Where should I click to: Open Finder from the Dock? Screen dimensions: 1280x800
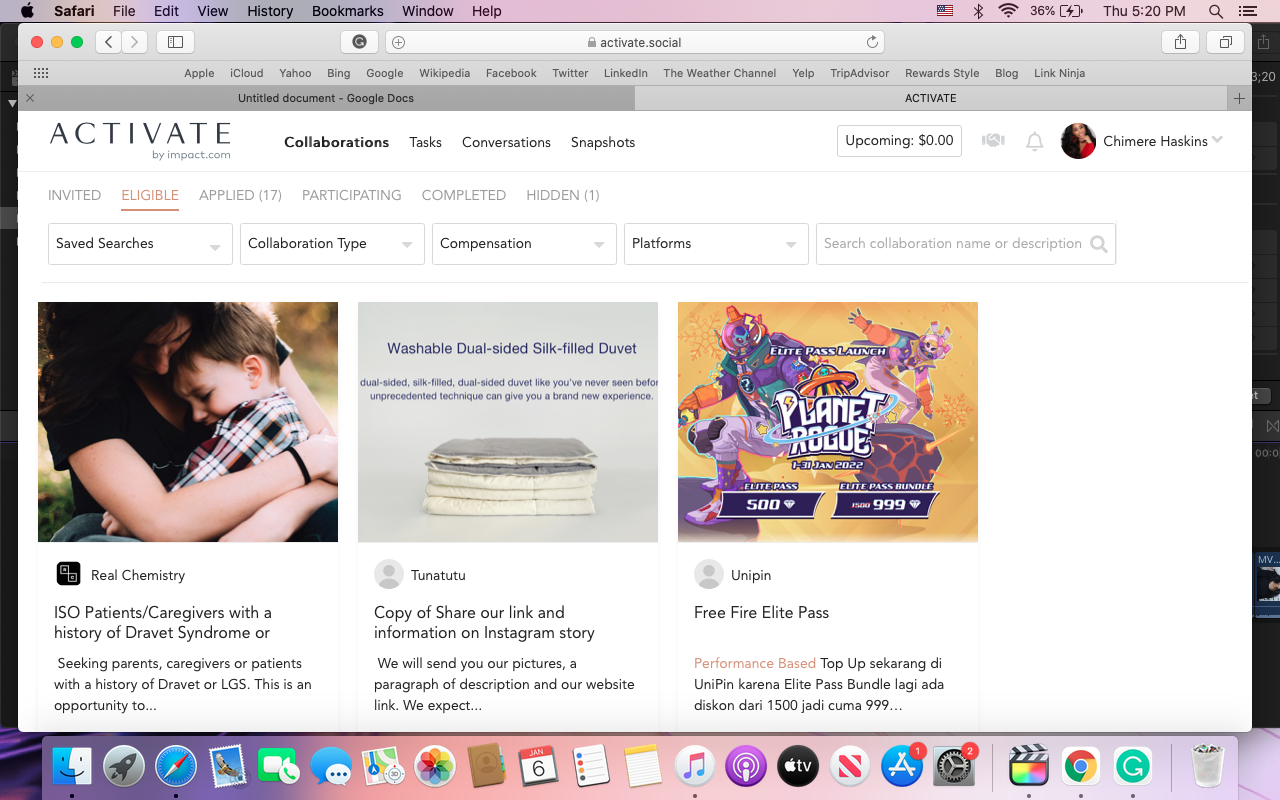(72, 767)
